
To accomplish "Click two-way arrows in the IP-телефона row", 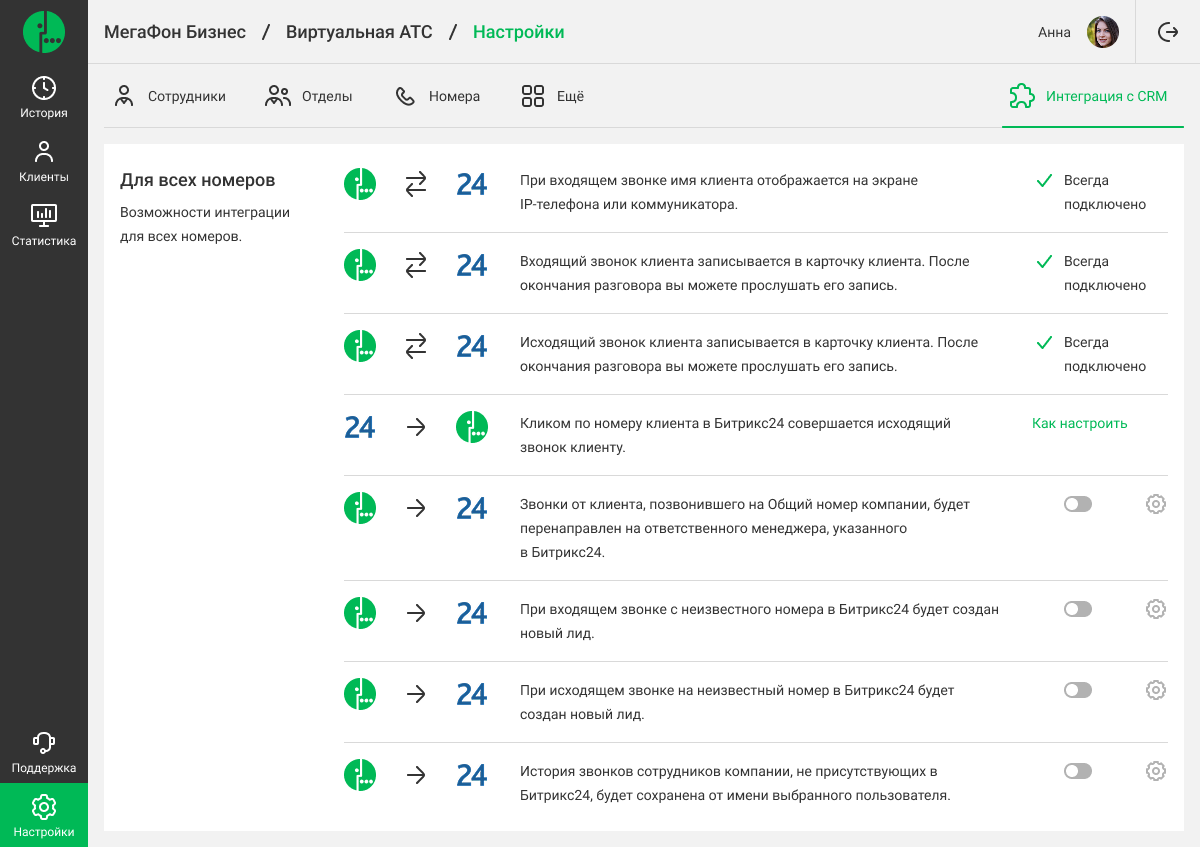I will pos(416,184).
